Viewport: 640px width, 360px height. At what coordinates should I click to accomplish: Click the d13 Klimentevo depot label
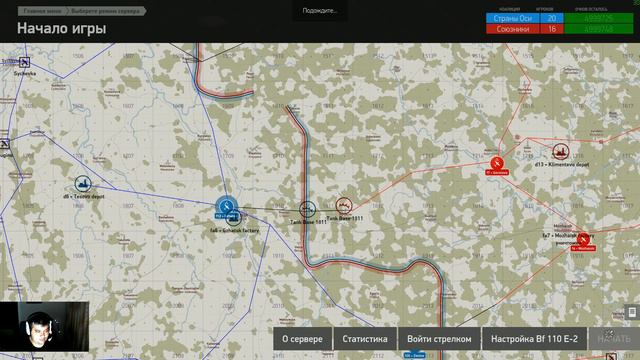click(562, 164)
